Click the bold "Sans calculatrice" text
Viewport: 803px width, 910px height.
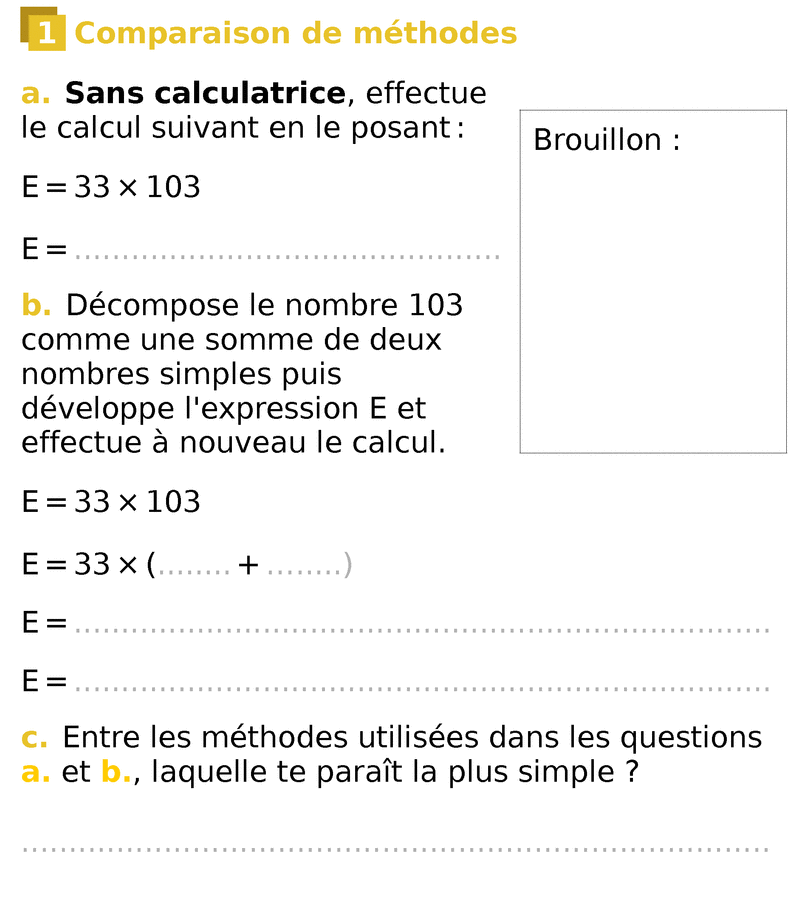(x=205, y=94)
